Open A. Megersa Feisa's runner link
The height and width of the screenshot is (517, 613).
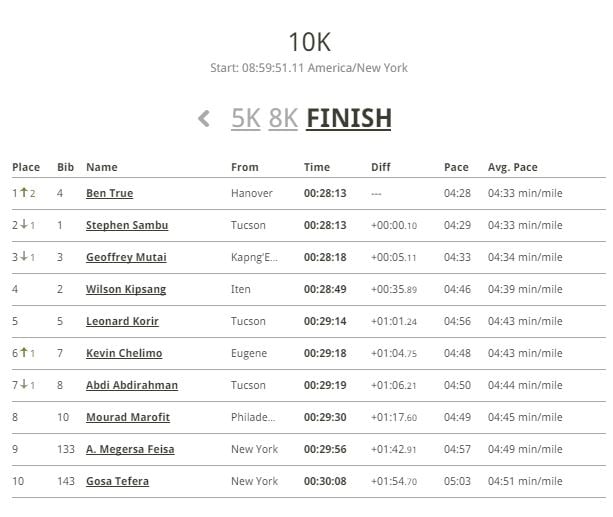click(x=130, y=449)
